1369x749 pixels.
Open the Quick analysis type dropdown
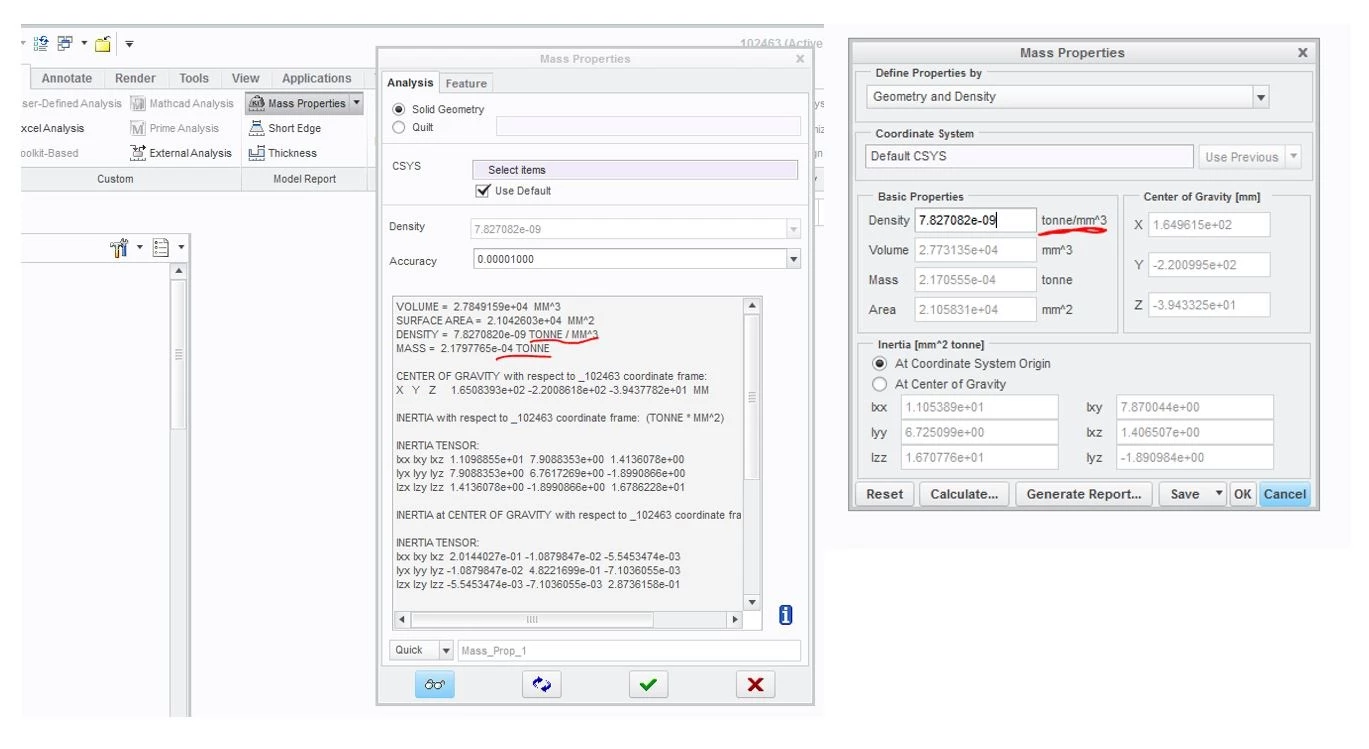[446, 650]
